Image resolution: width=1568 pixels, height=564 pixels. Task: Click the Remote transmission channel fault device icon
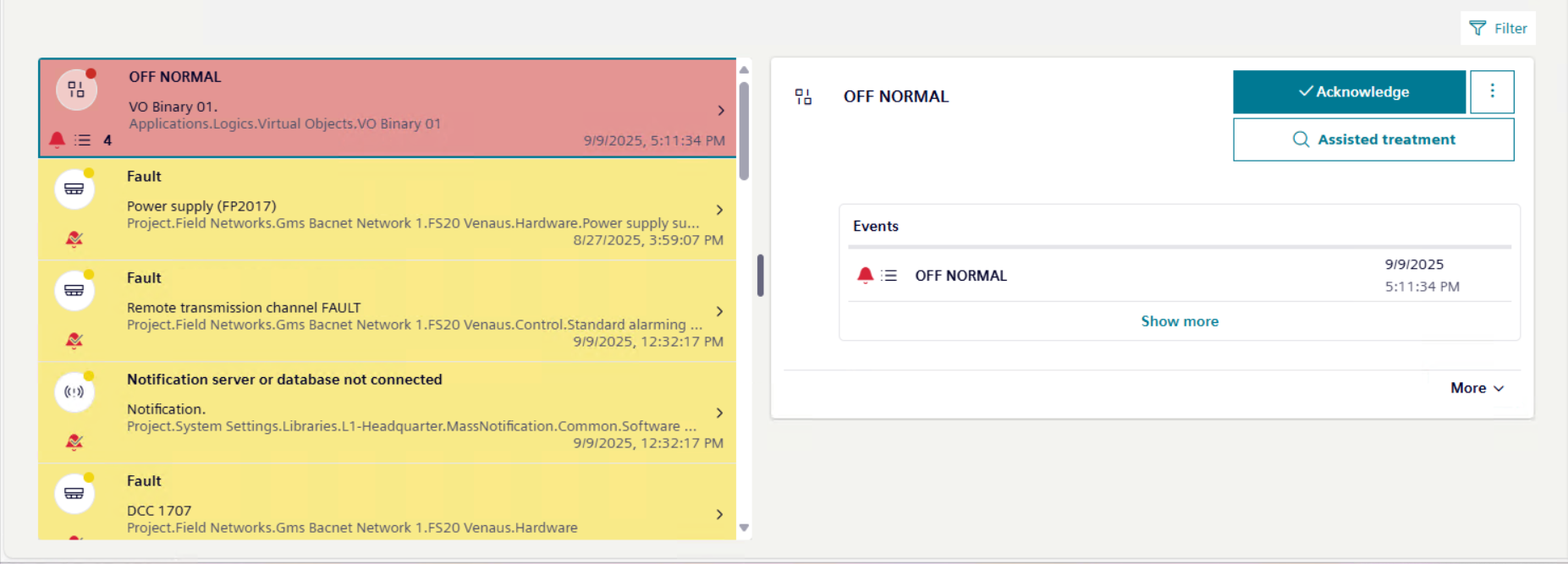click(74, 291)
